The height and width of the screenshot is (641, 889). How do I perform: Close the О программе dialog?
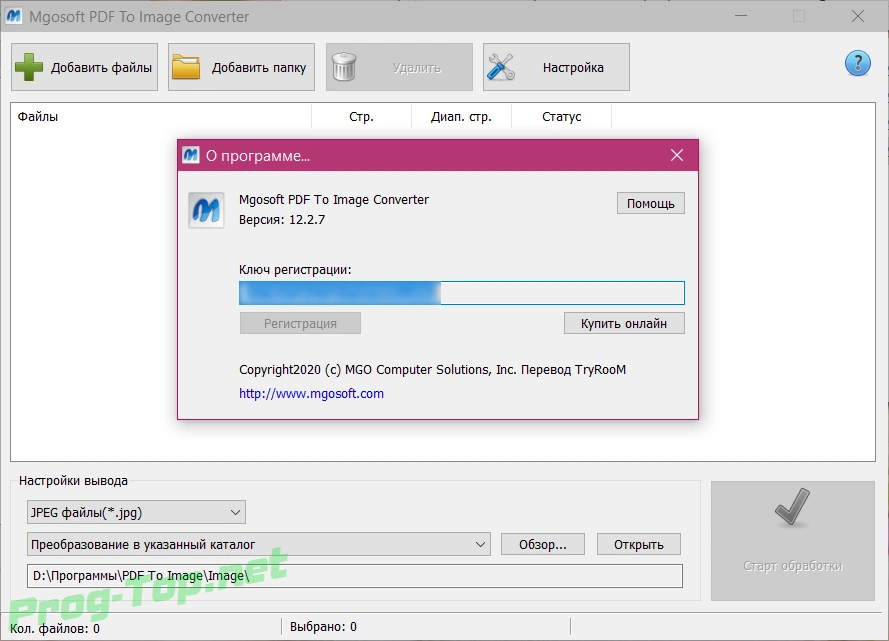click(676, 155)
